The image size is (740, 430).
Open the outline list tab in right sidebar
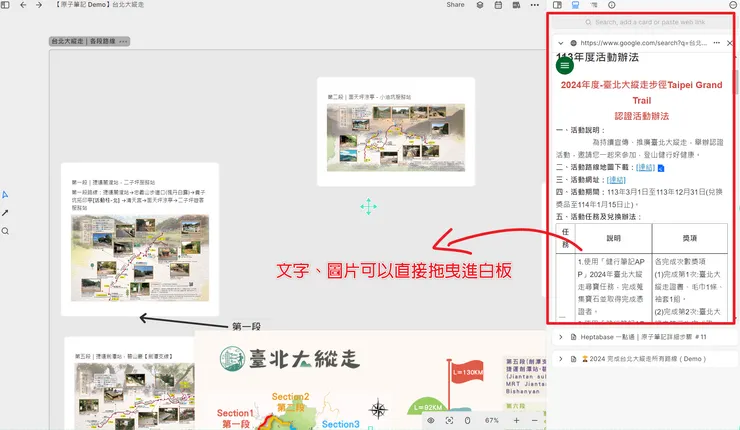pyautogui.click(x=594, y=5)
